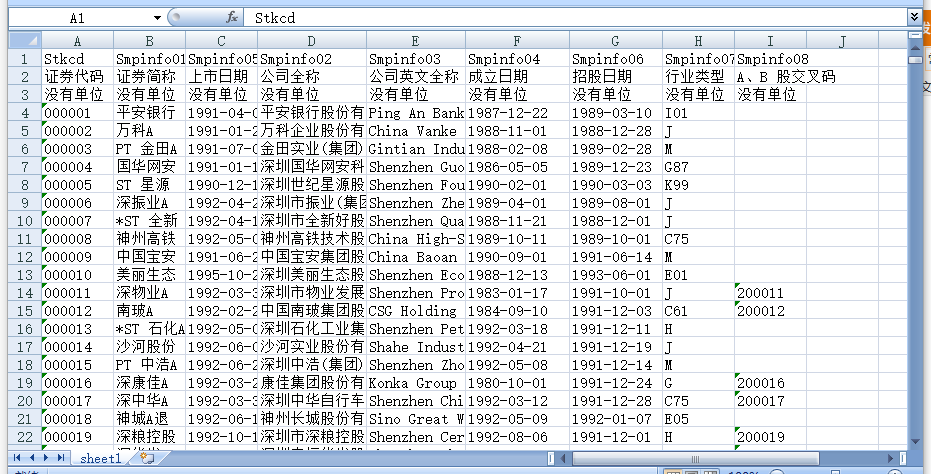Select column B header
Image resolution: width=931 pixels, height=474 pixels.
150,41
